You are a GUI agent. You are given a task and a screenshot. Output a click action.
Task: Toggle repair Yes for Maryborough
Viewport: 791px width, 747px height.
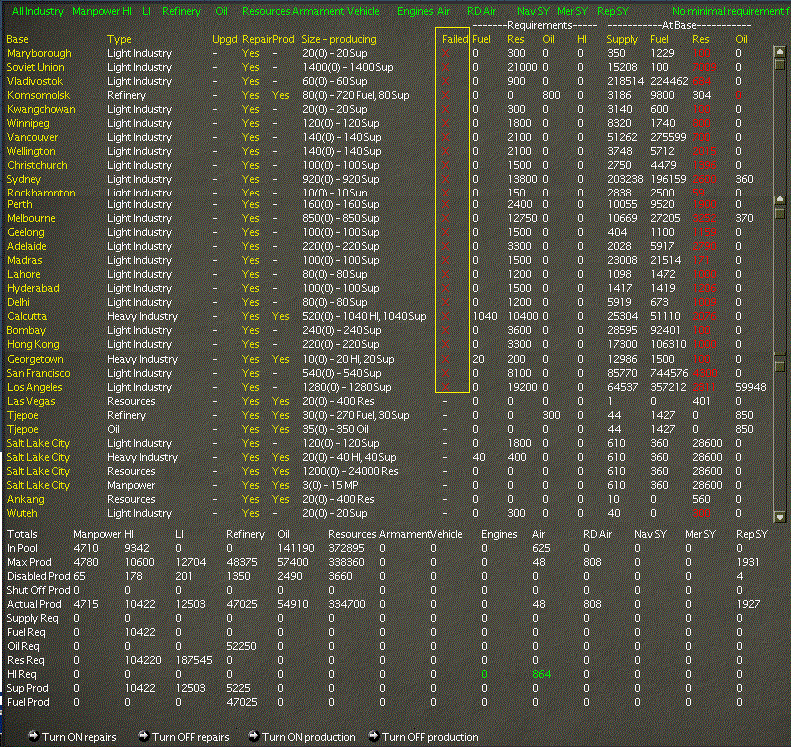[x=250, y=53]
